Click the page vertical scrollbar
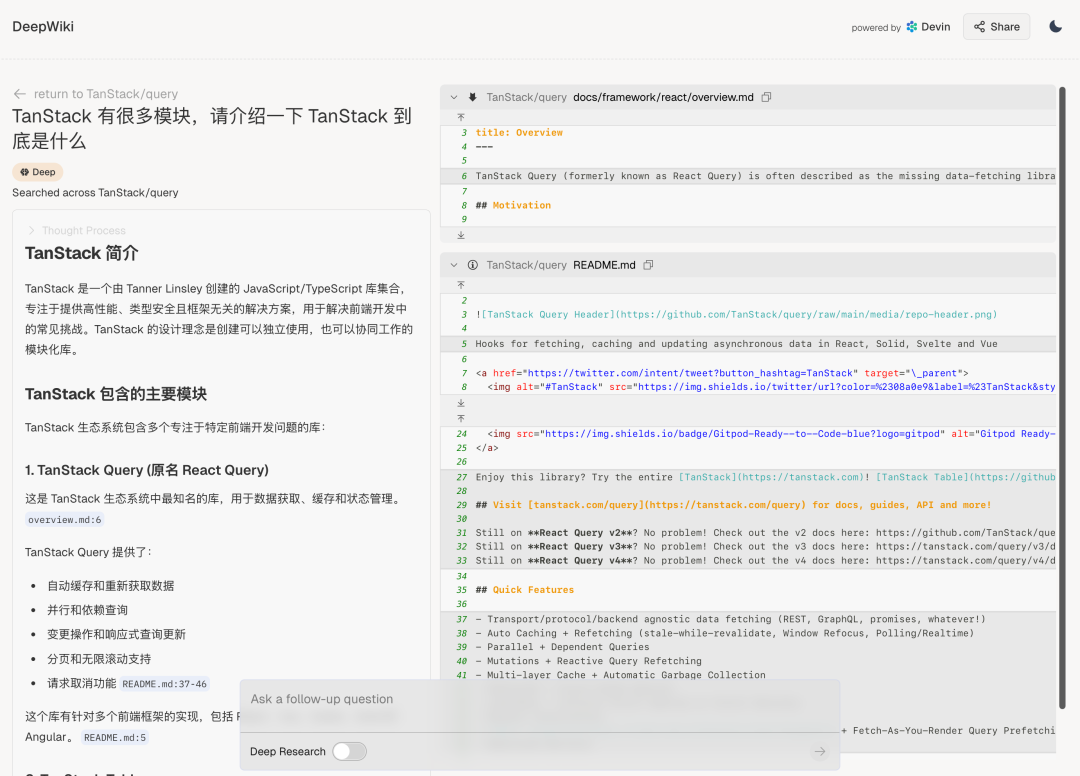This screenshot has width=1080, height=776. click(1062, 398)
